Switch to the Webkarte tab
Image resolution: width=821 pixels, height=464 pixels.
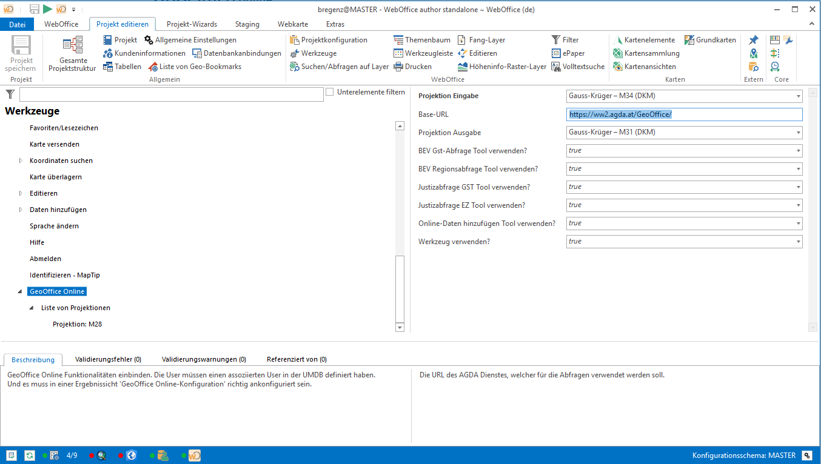(x=293, y=24)
